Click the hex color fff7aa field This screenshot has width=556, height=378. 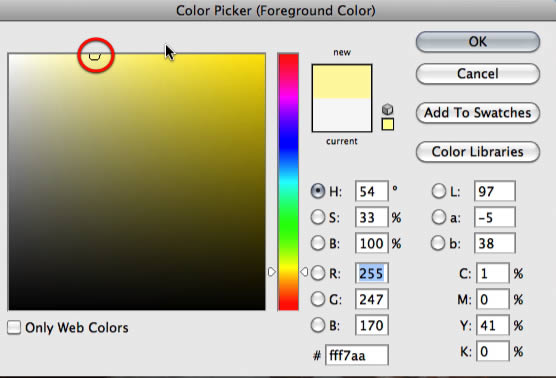pyautogui.click(x=357, y=355)
